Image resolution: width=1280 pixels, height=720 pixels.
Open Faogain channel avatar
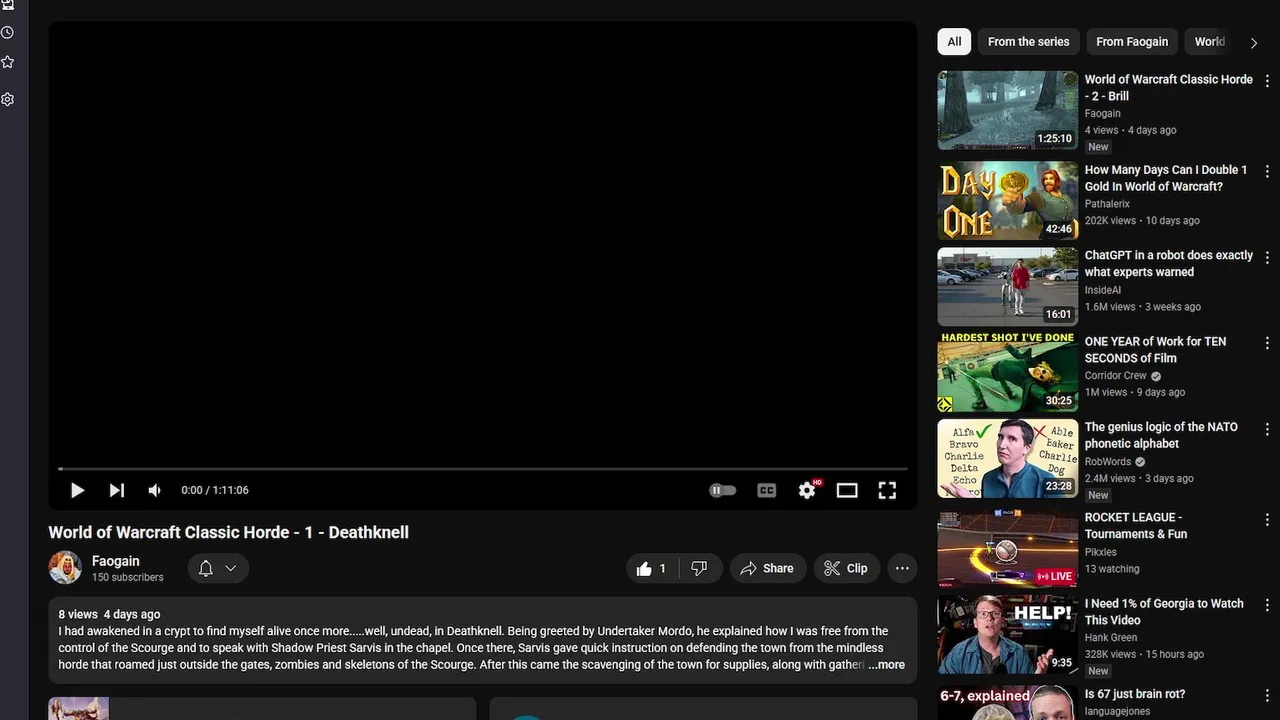click(x=65, y=567)
